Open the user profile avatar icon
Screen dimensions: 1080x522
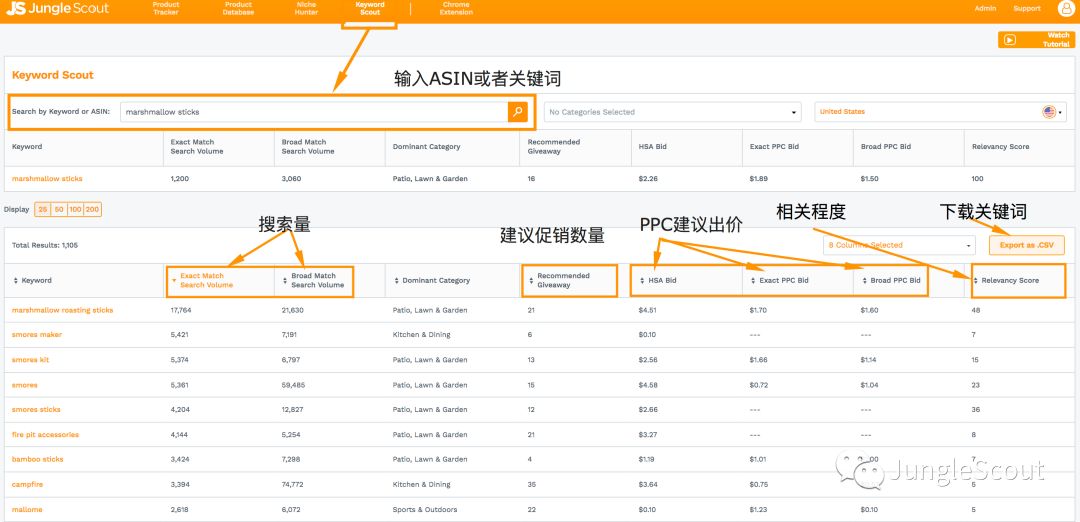pos(1065,9)
